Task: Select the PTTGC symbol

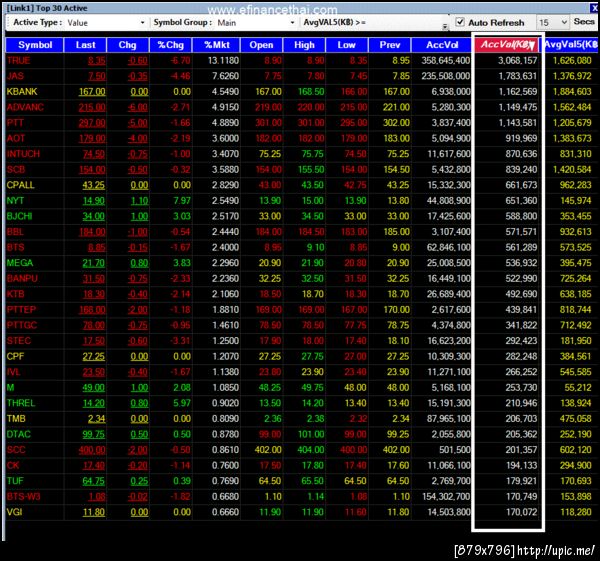Action: pos(21,325)
